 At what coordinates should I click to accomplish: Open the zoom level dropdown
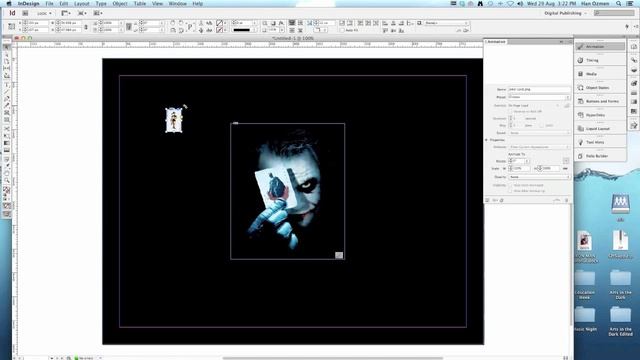coord(44,13)
